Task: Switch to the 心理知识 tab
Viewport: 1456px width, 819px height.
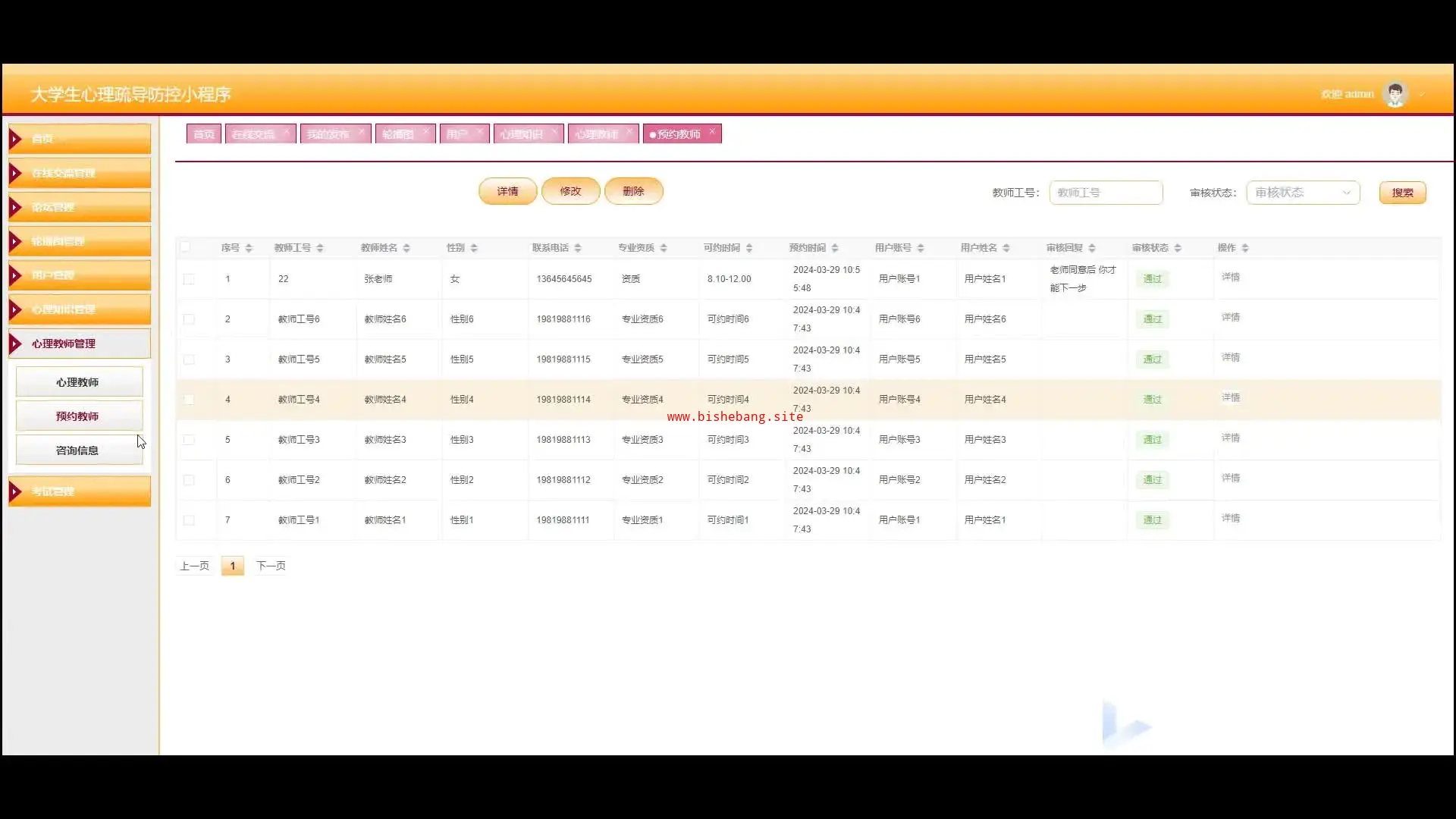Action: point(522,134)
